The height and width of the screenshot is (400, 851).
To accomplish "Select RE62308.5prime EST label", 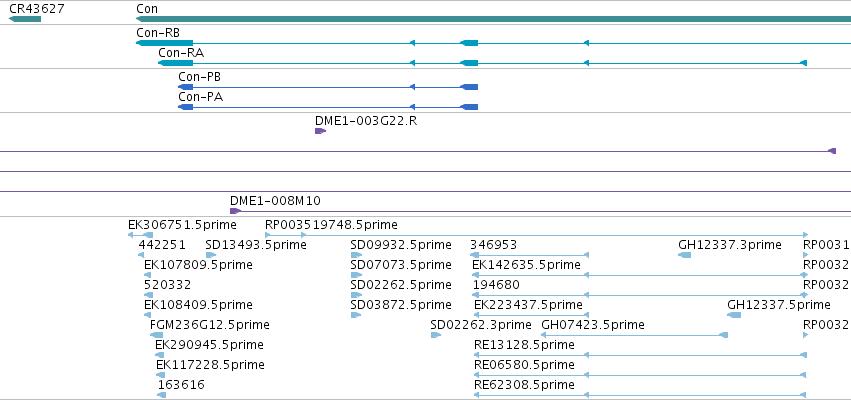I will (524, 385).
